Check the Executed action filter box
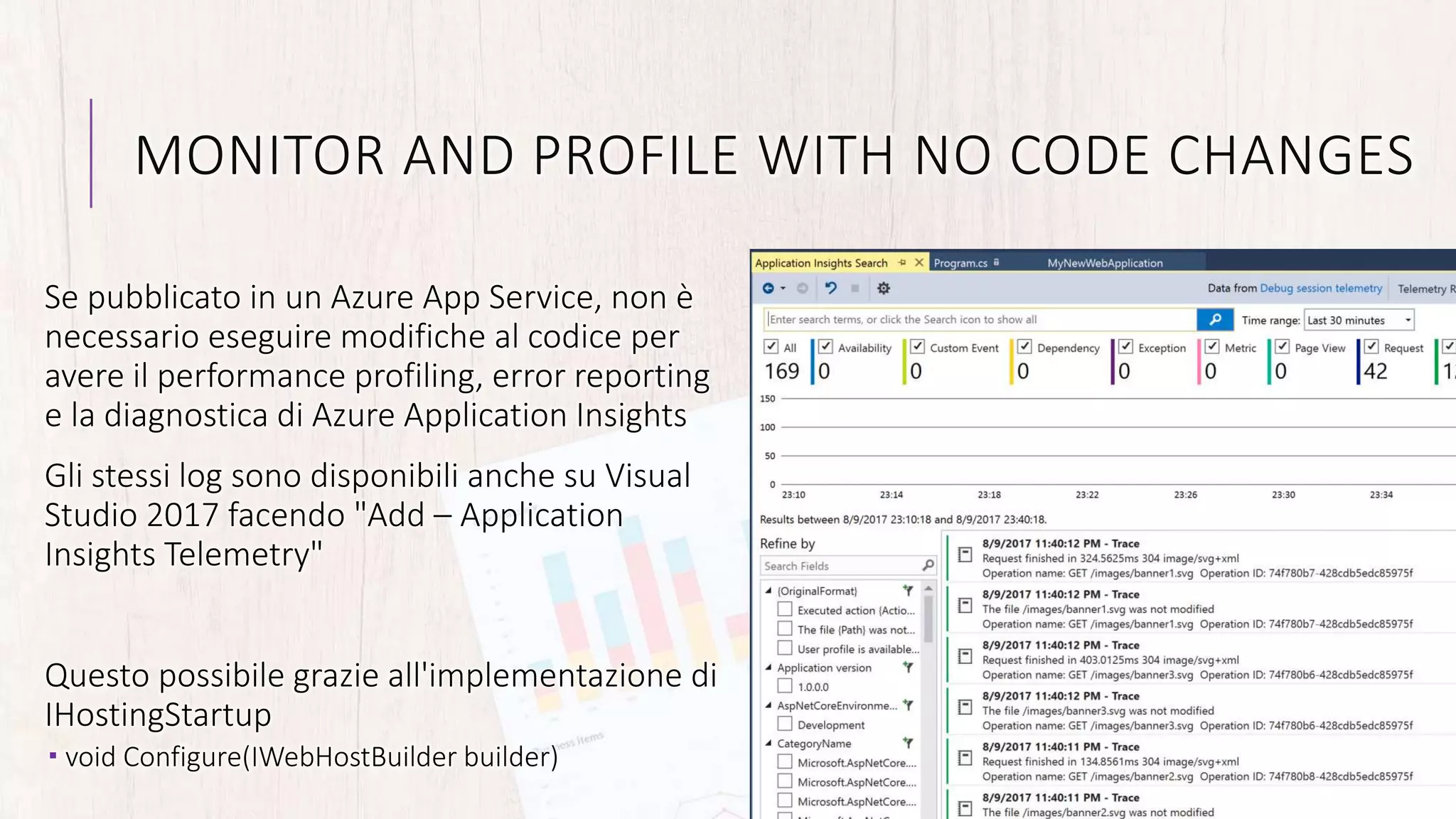Screen dimensions: 1456x819 [x=785, y=609]
